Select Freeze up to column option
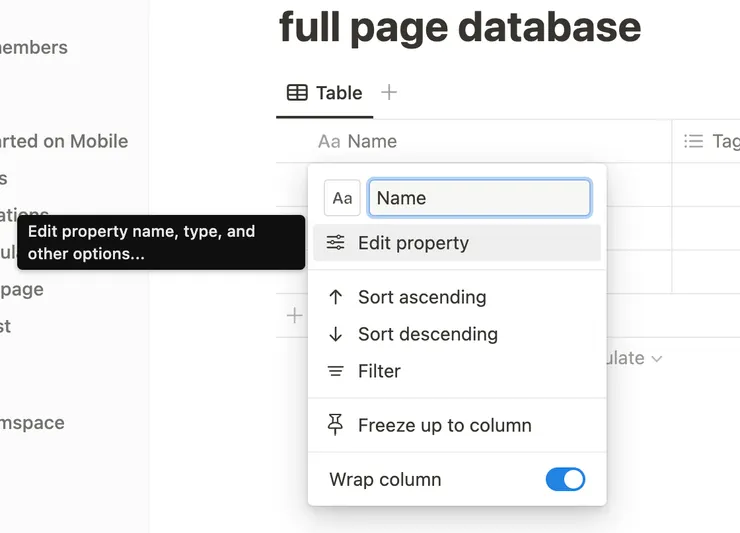740x533 pixels. pos(444,425)
